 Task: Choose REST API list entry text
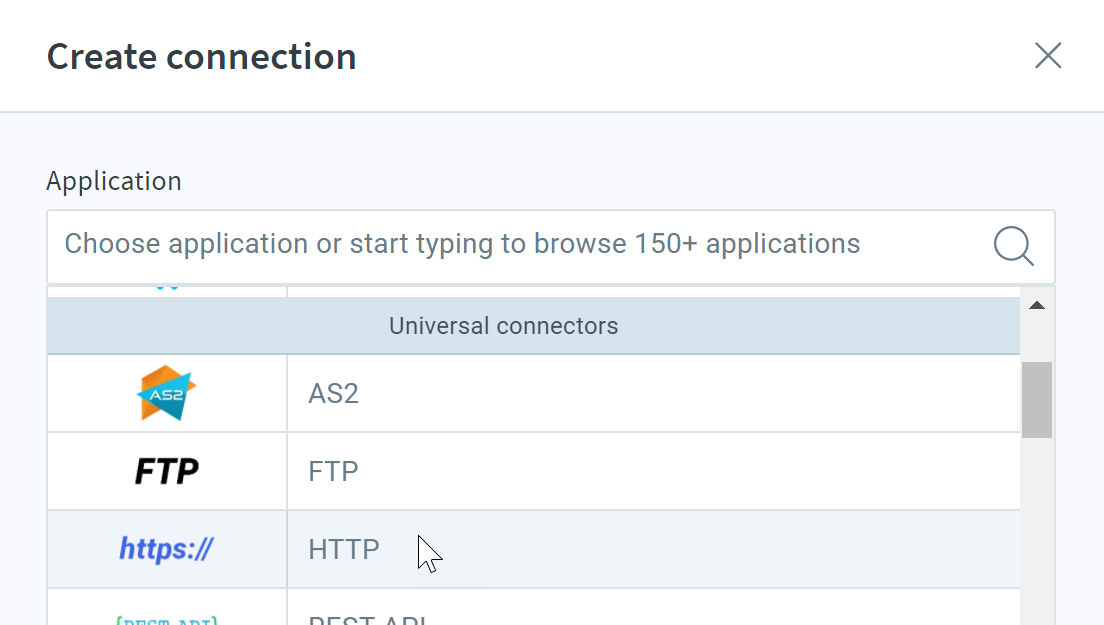[367, 619]
